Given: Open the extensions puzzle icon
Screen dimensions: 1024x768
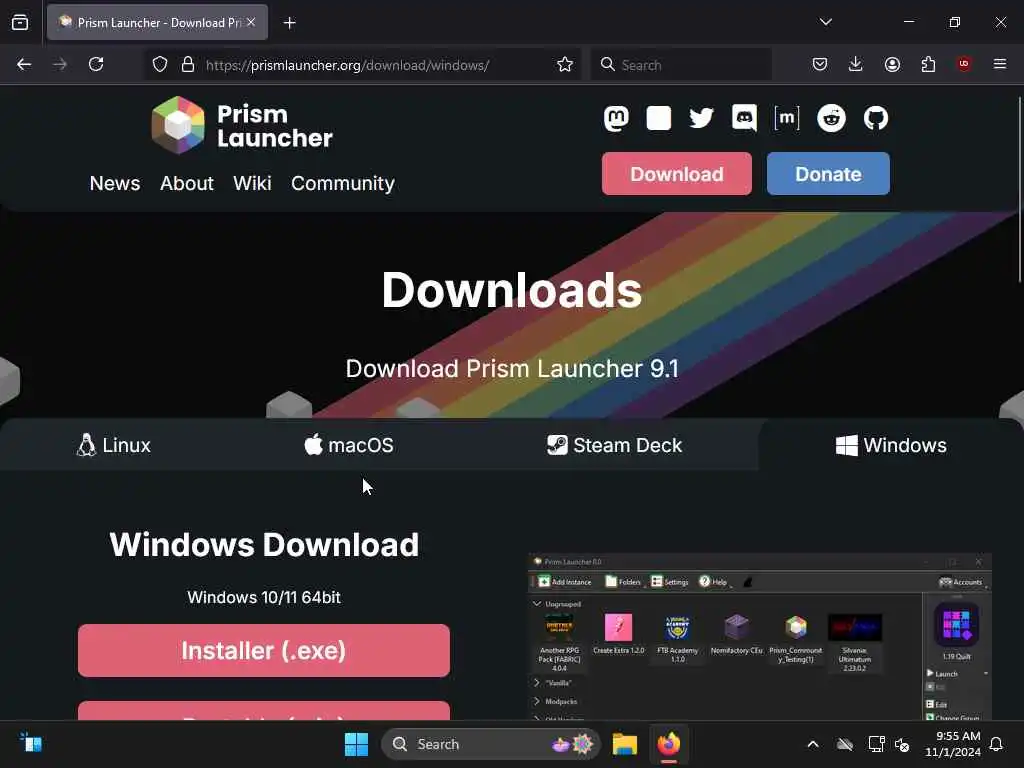Looking at the screenshot, I should (928, 64).
